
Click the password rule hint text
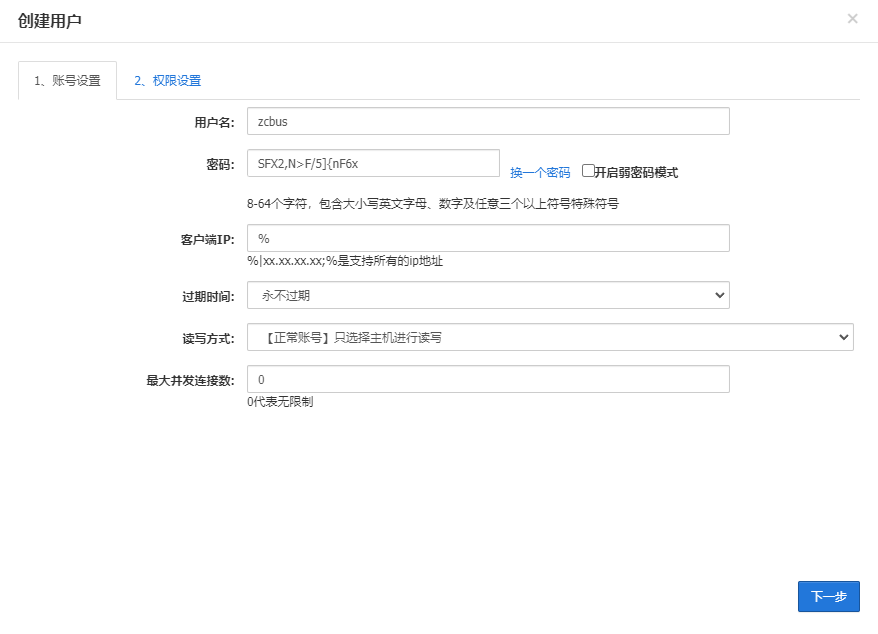click(432, 204)
